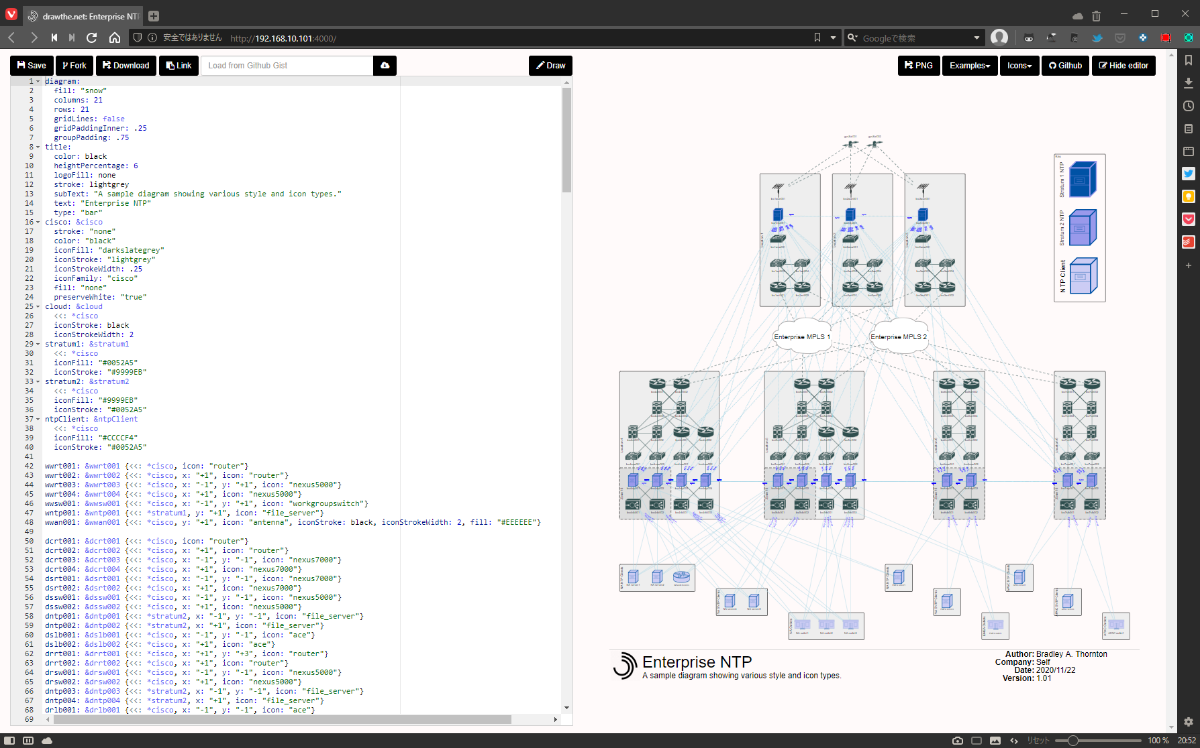Open the Downloads panel in sidebar

coord(1188,83)
